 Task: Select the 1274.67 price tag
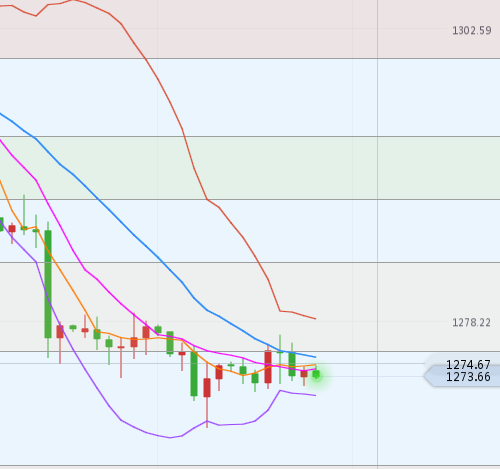tap(463, 364)
